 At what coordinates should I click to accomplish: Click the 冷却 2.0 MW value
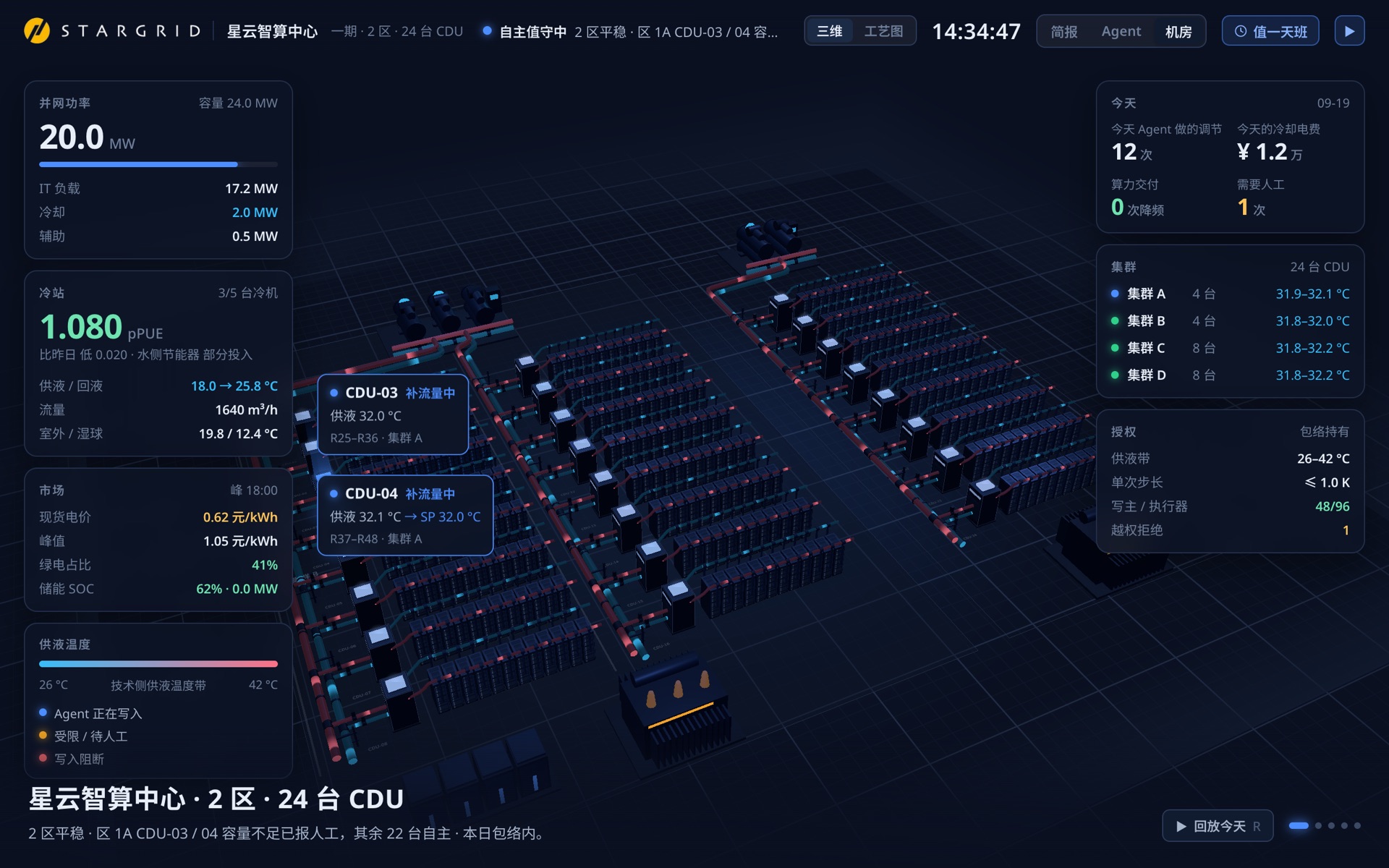click(255, 212)
